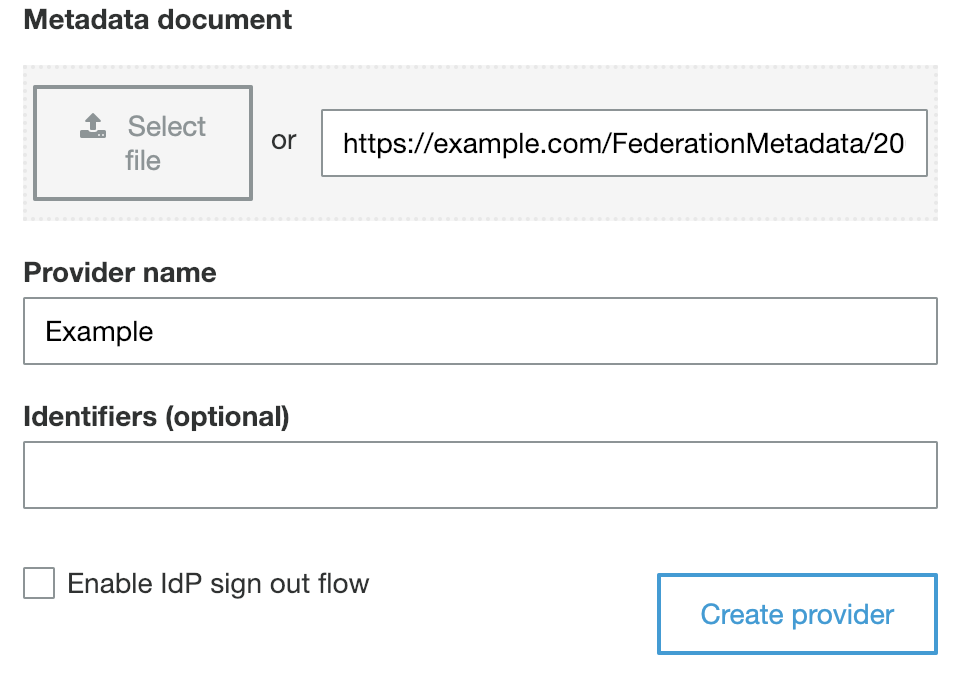This screenshot has width=961, height=684.
Task: Click the word 'Example' in Provider name
Action: tap(99, 332)
